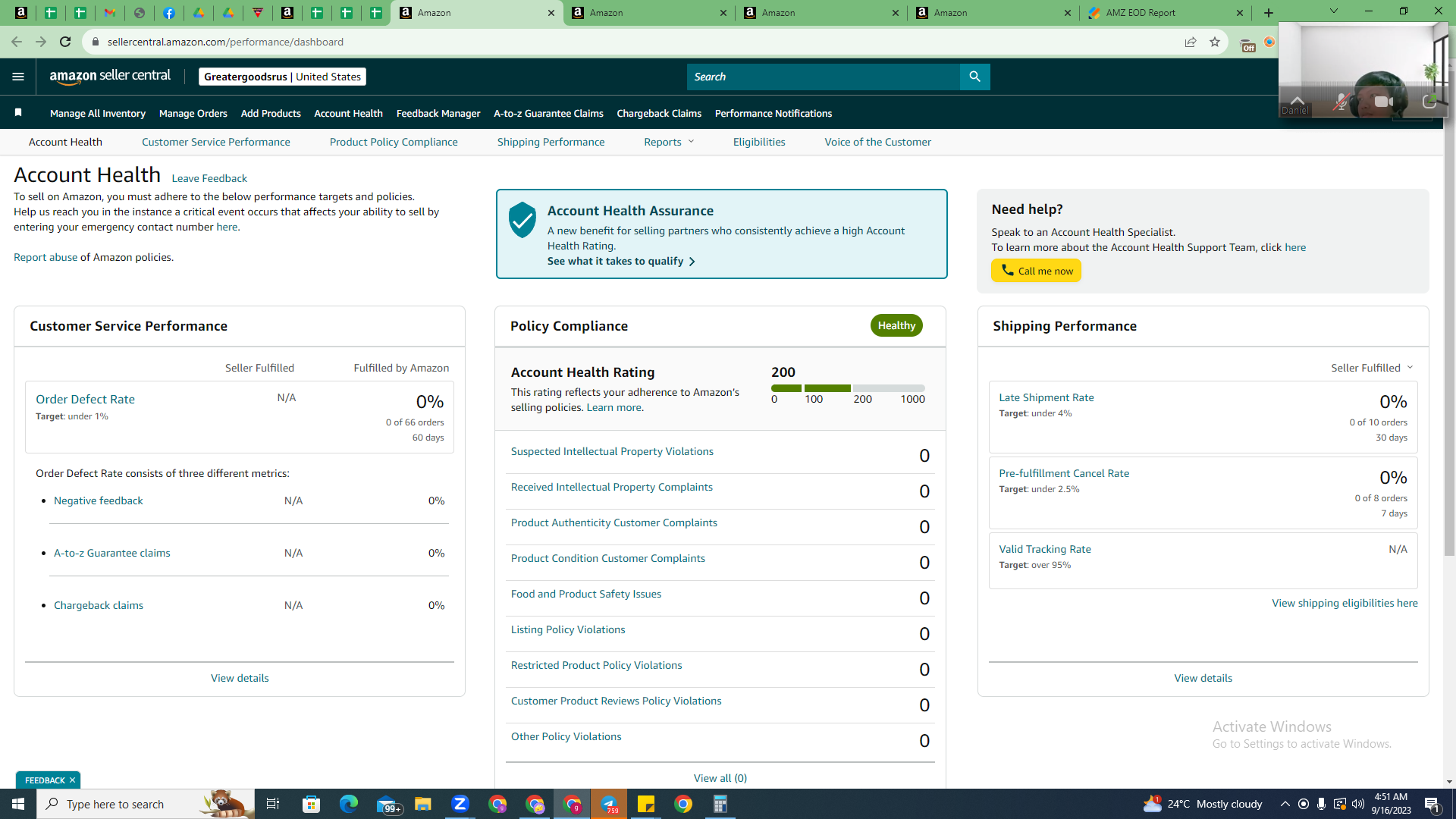Open the Pre-fulfillment Cancel Rate link
Viewport: 1456px width, 819px height.
click(1064, 473)
